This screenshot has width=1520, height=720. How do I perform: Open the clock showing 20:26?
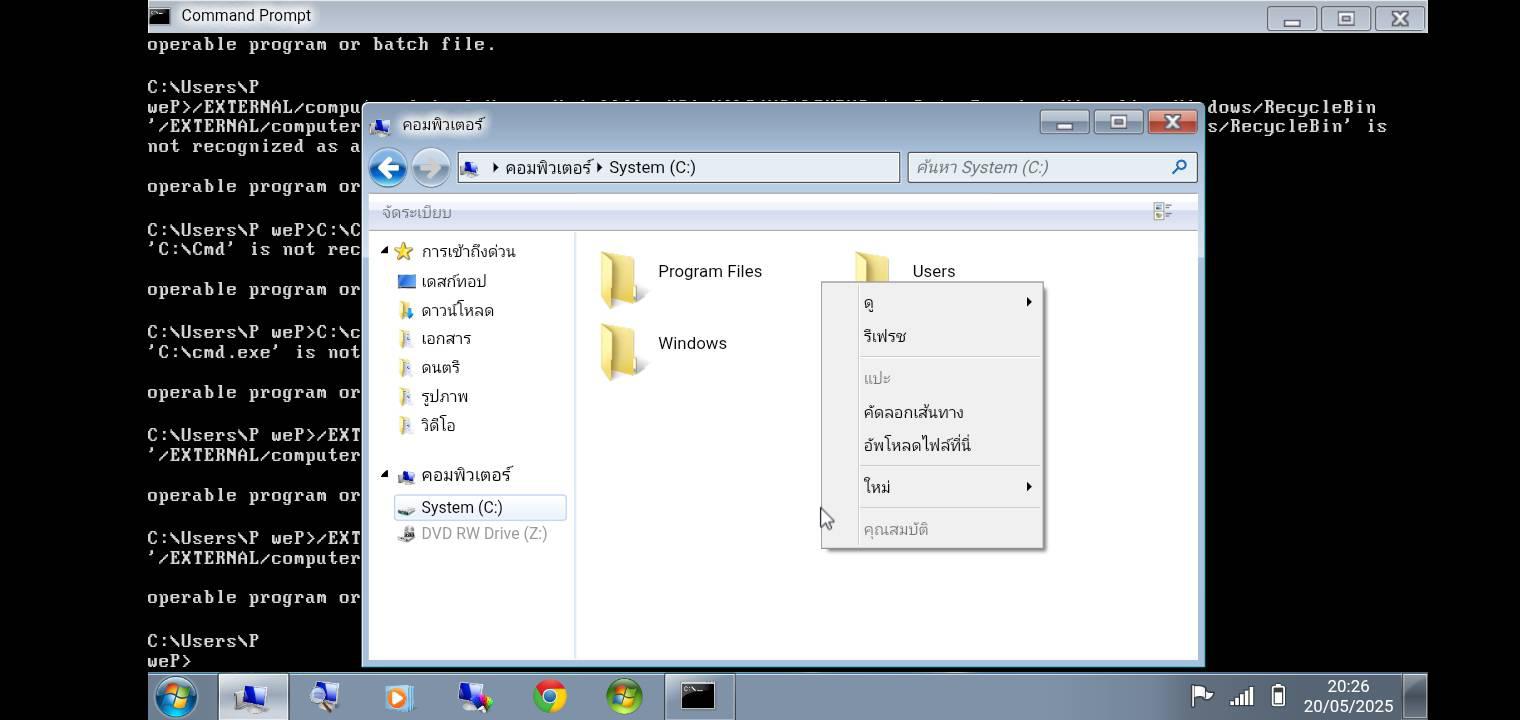click(x=1347, y=696)
